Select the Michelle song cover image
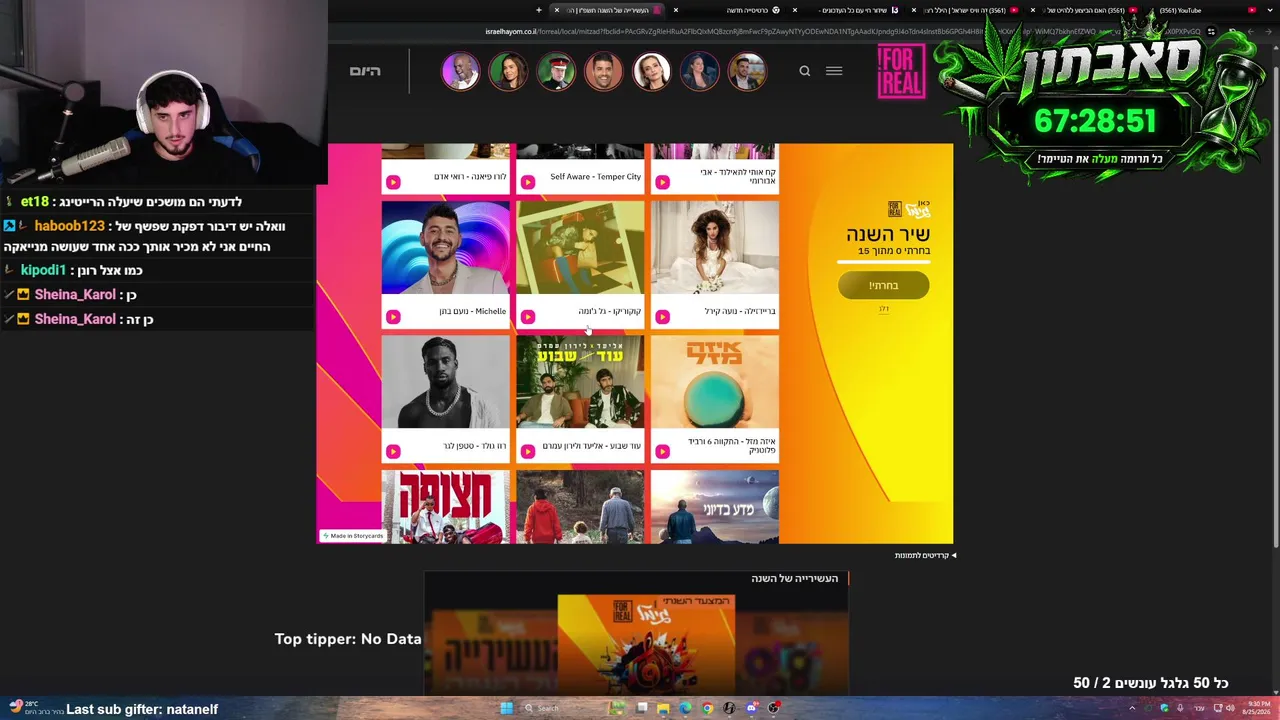 [445, 248]
